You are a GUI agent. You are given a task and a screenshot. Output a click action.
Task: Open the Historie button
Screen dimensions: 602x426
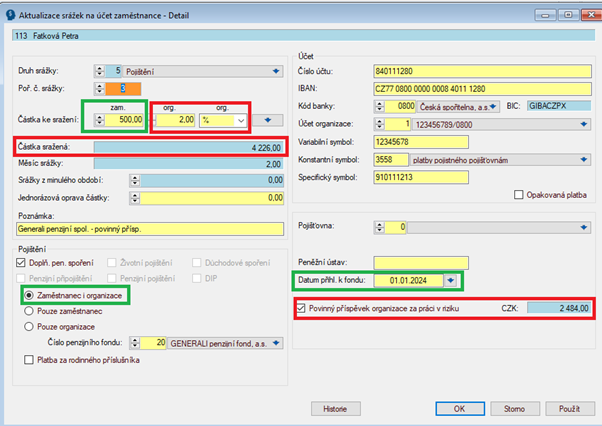[334, 408]
